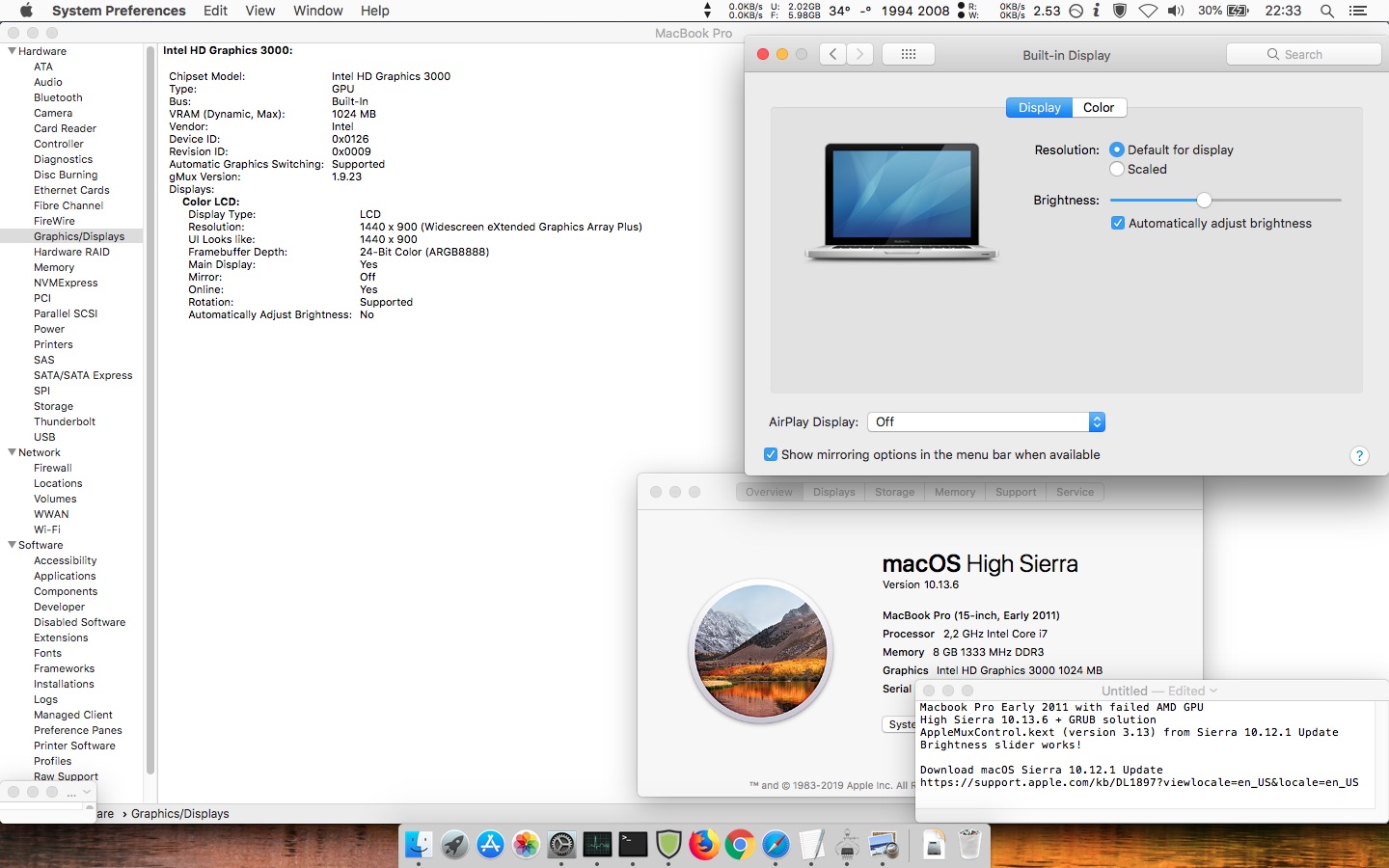The width and height of the screenshot is (1389, 868).
Task: Open System Information chip icon in Dock
Action: [847, 845]
